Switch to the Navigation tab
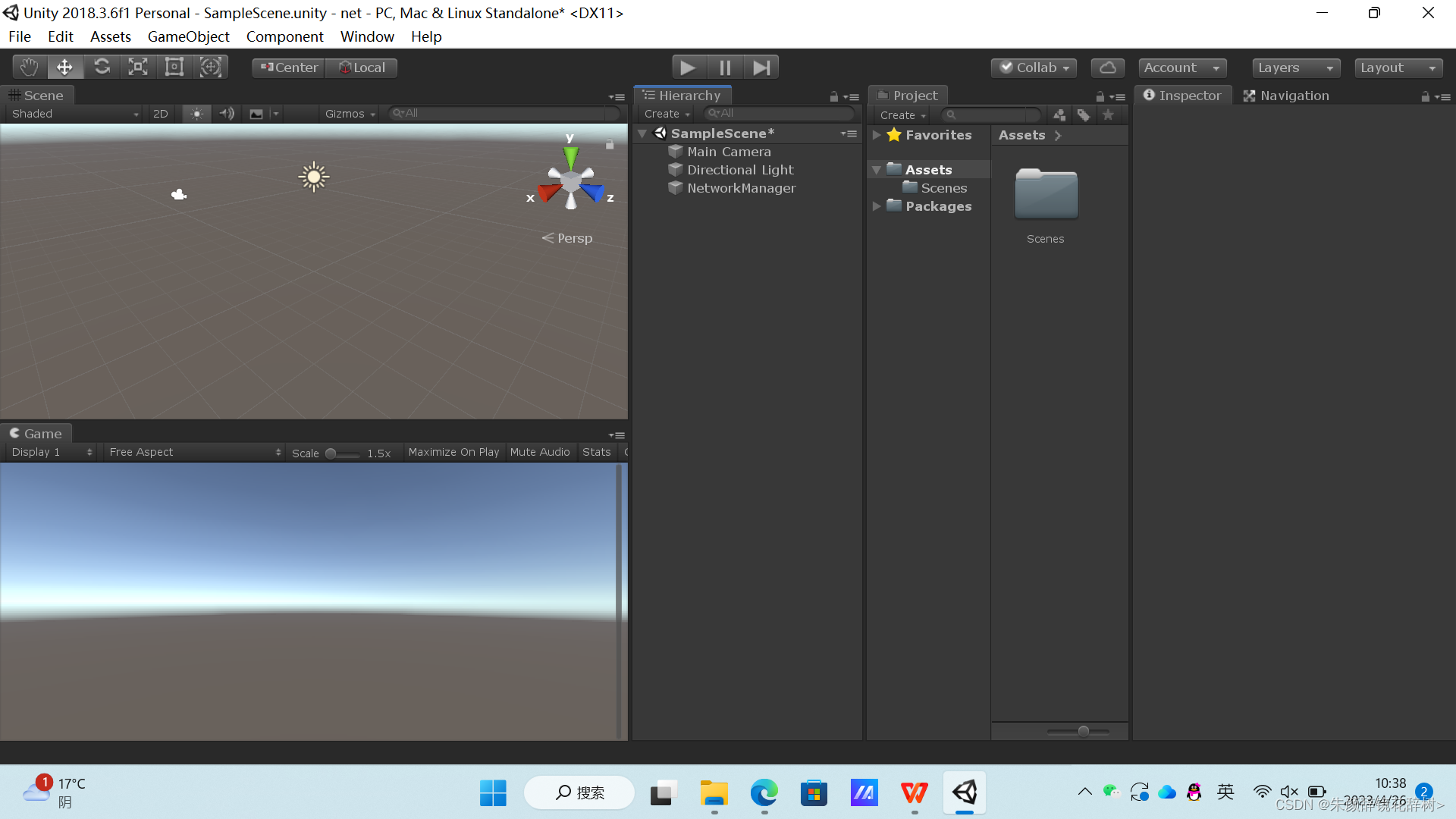The image size is (1456, 819). (1286, 96)
